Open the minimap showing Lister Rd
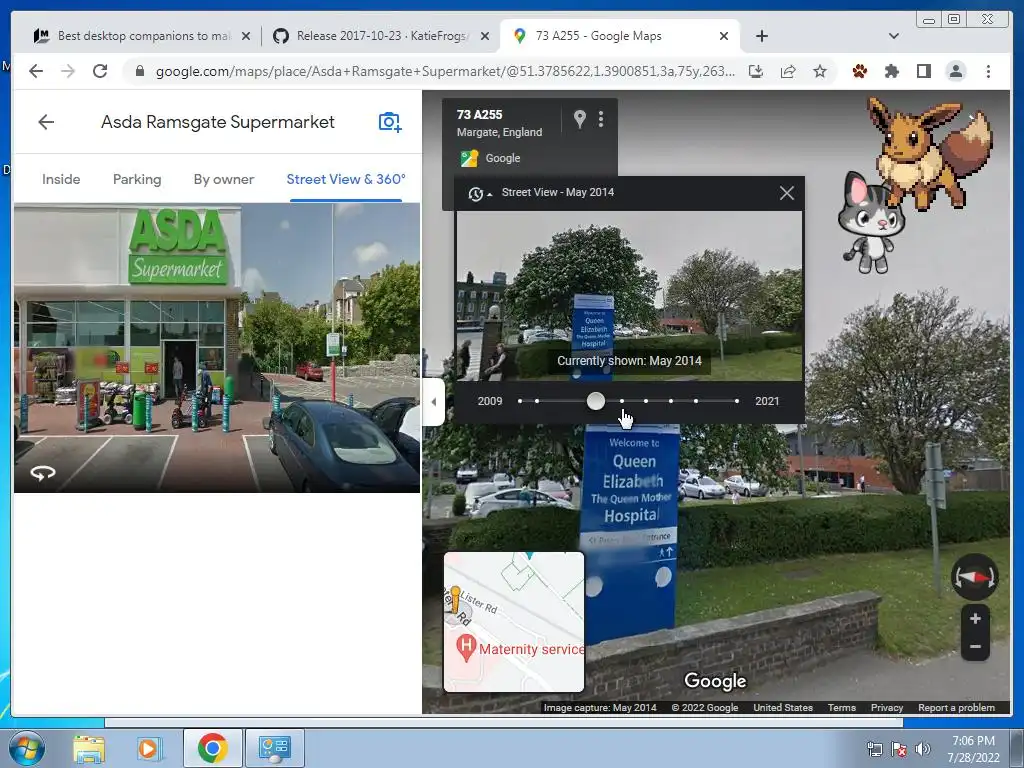The width and height of the screenshot is (1024, 768). 514,622
